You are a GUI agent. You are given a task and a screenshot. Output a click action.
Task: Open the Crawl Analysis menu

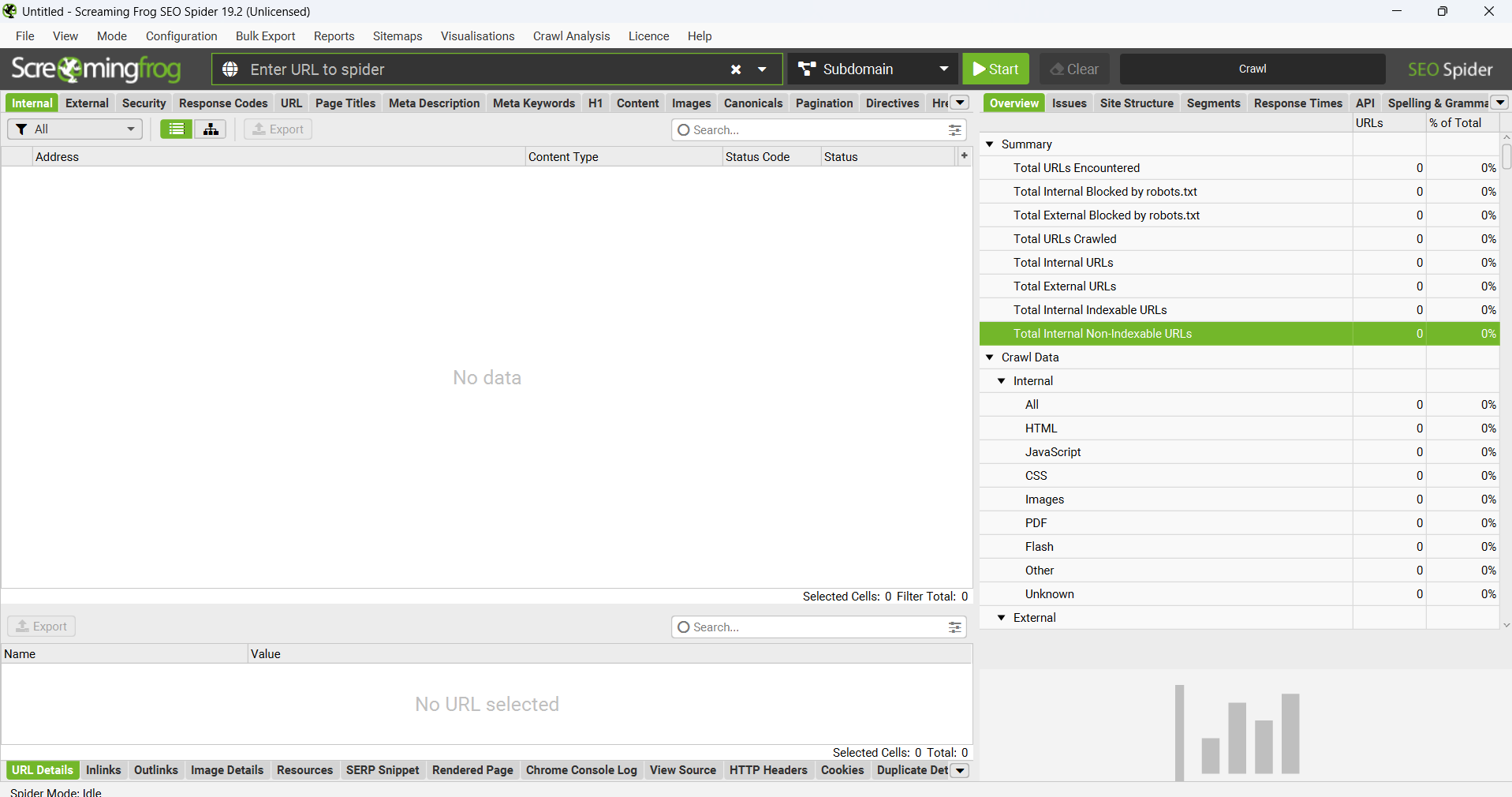(572, 36)
